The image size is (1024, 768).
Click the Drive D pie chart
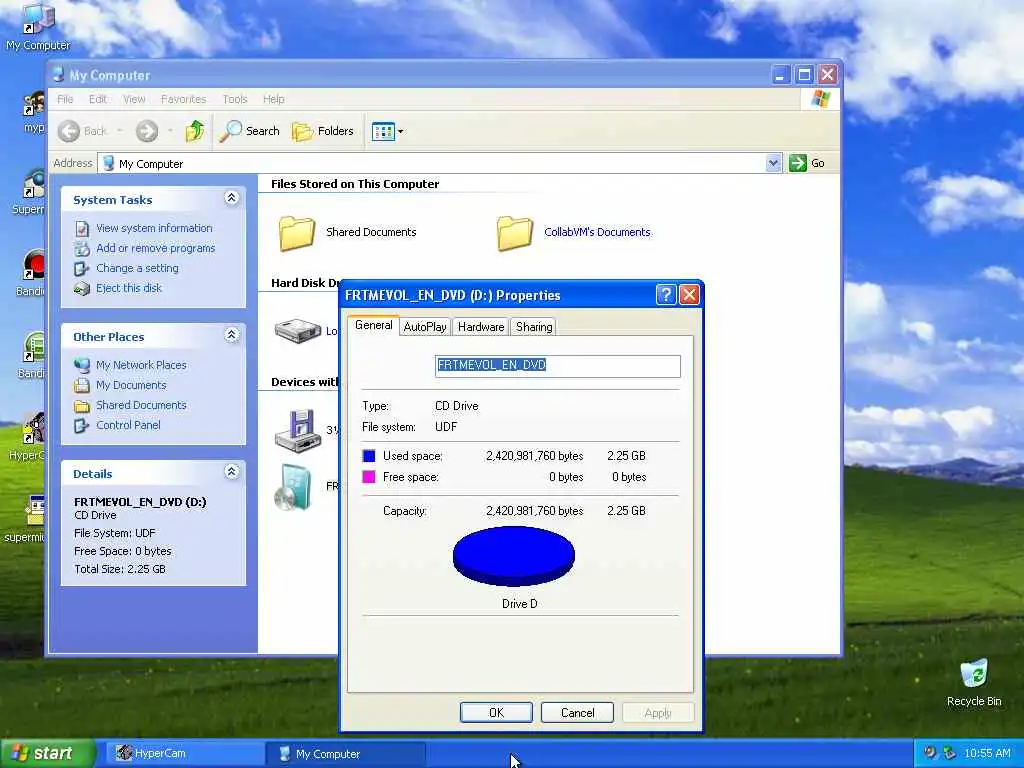point(514,556)
